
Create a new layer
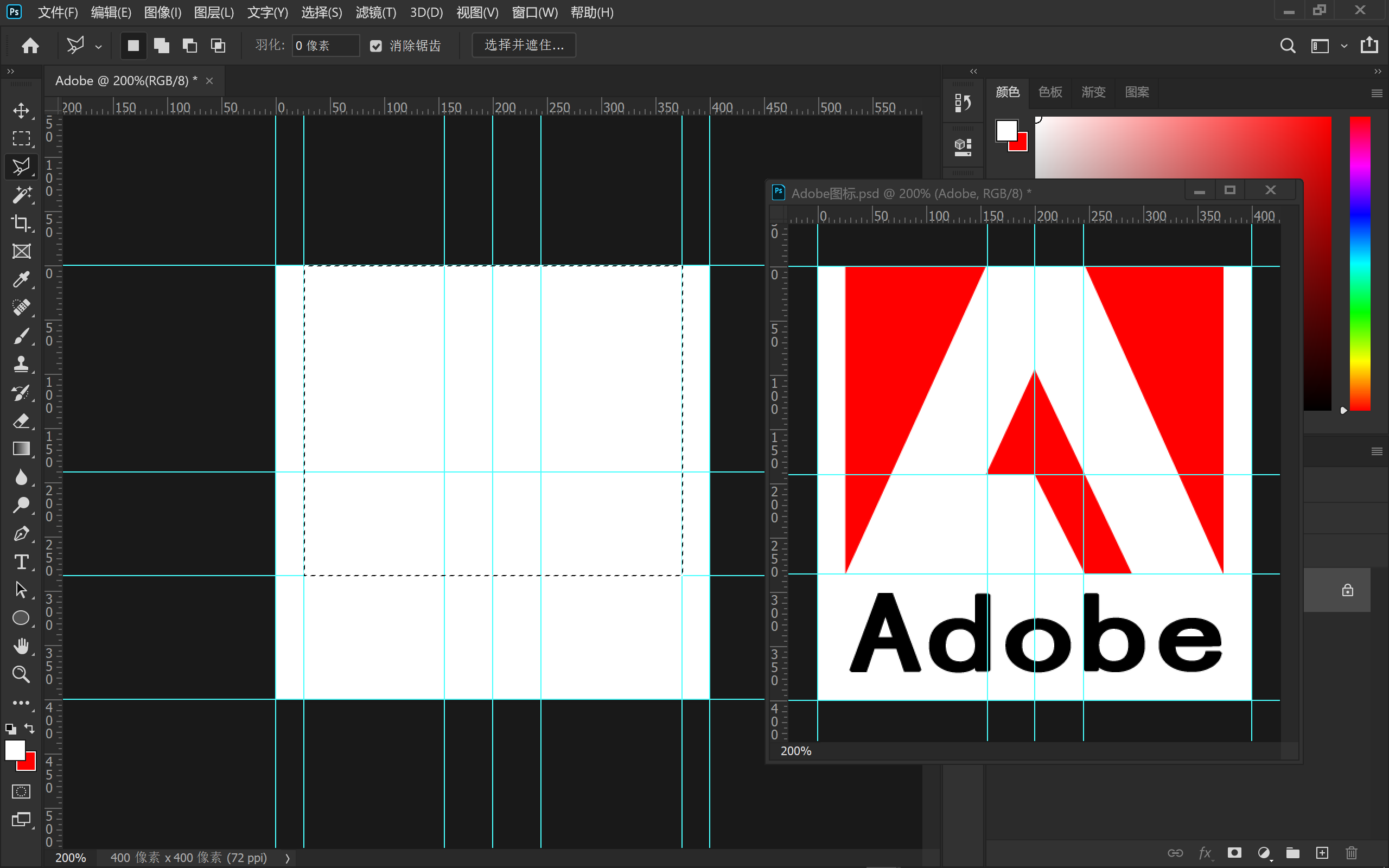1322,853
